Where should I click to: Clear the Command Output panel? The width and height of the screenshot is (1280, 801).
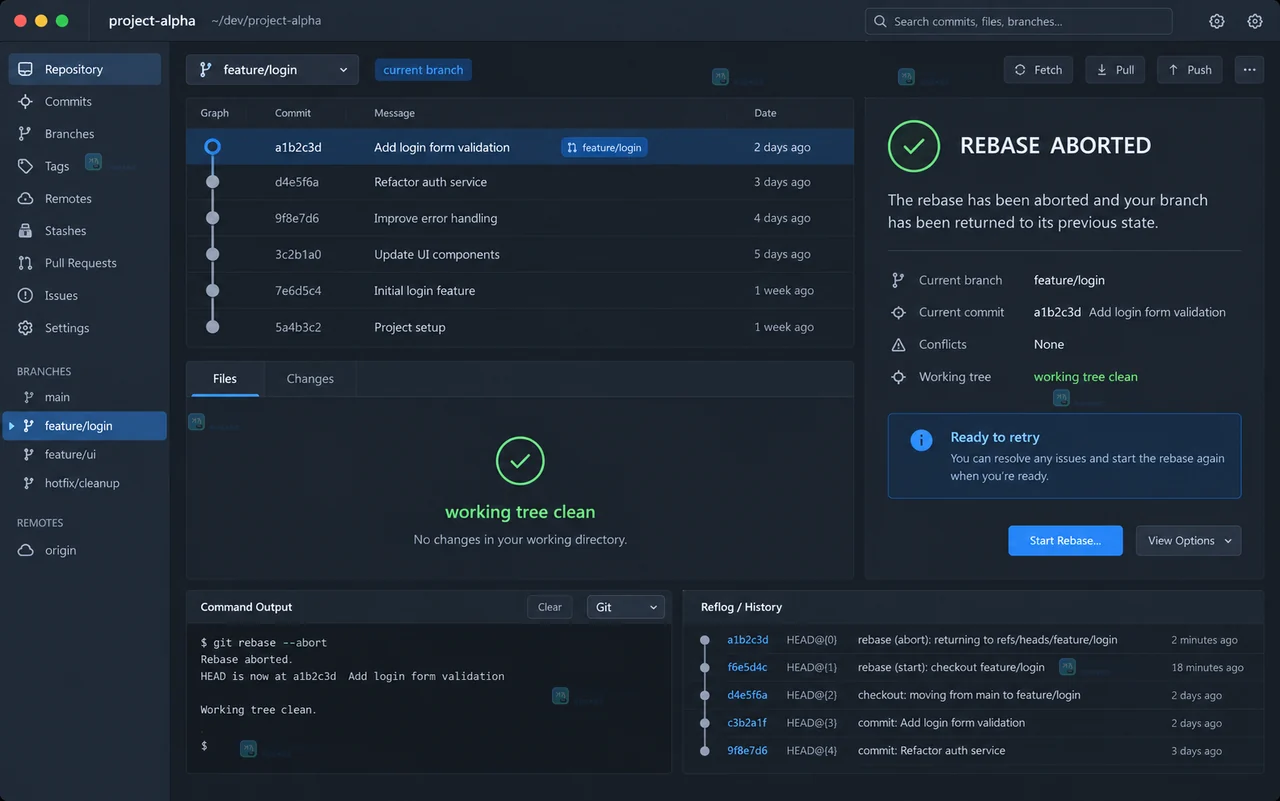pyautogui.click(x=550, y=607)
